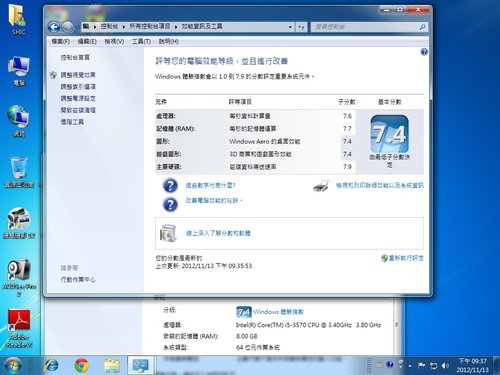Refresh the control panel address bar

(x=301, y=27)
